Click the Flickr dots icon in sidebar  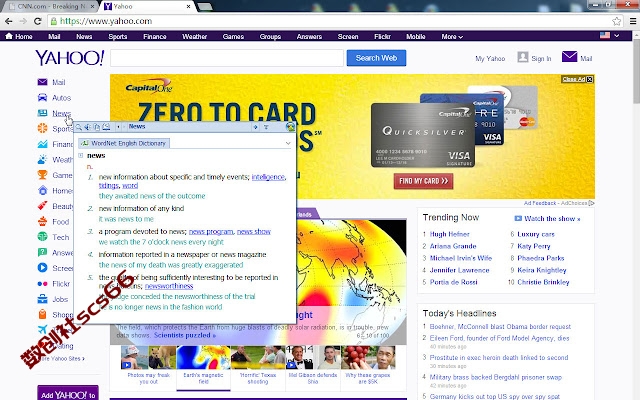click(x=42, y=284)
